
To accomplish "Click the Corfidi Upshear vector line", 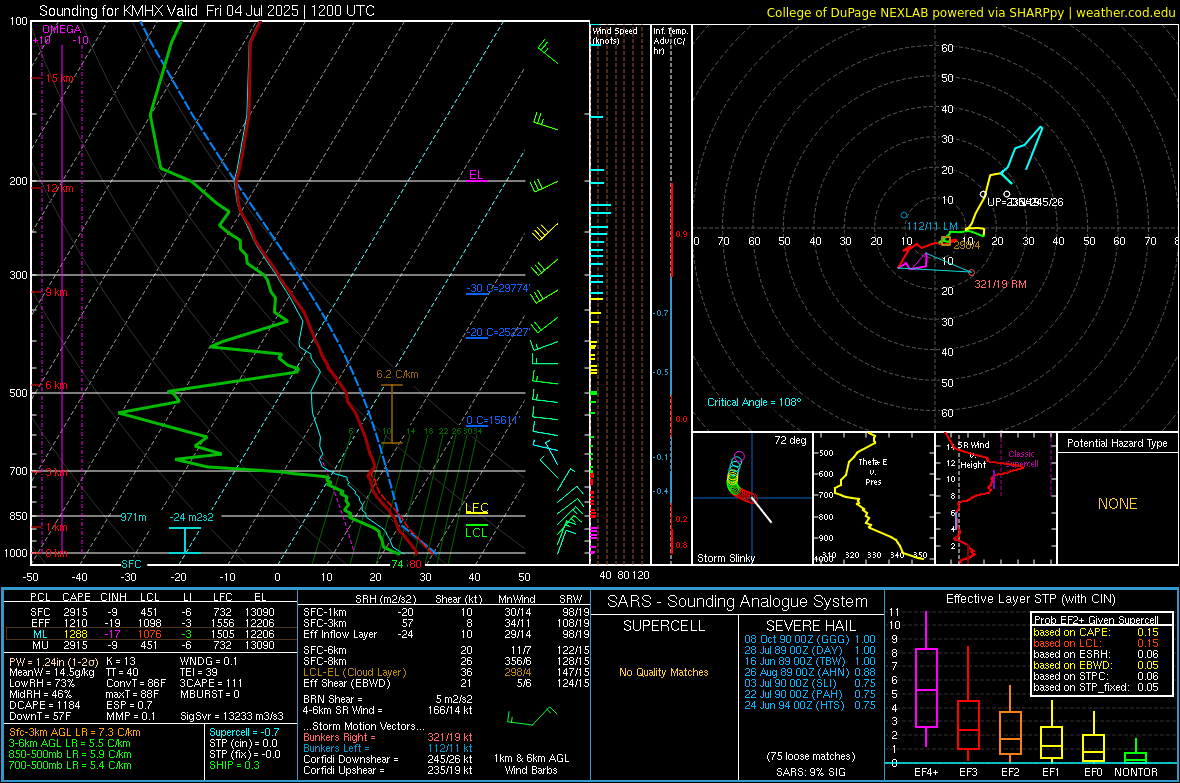I will pyautogui.click(x=388, y=769).
